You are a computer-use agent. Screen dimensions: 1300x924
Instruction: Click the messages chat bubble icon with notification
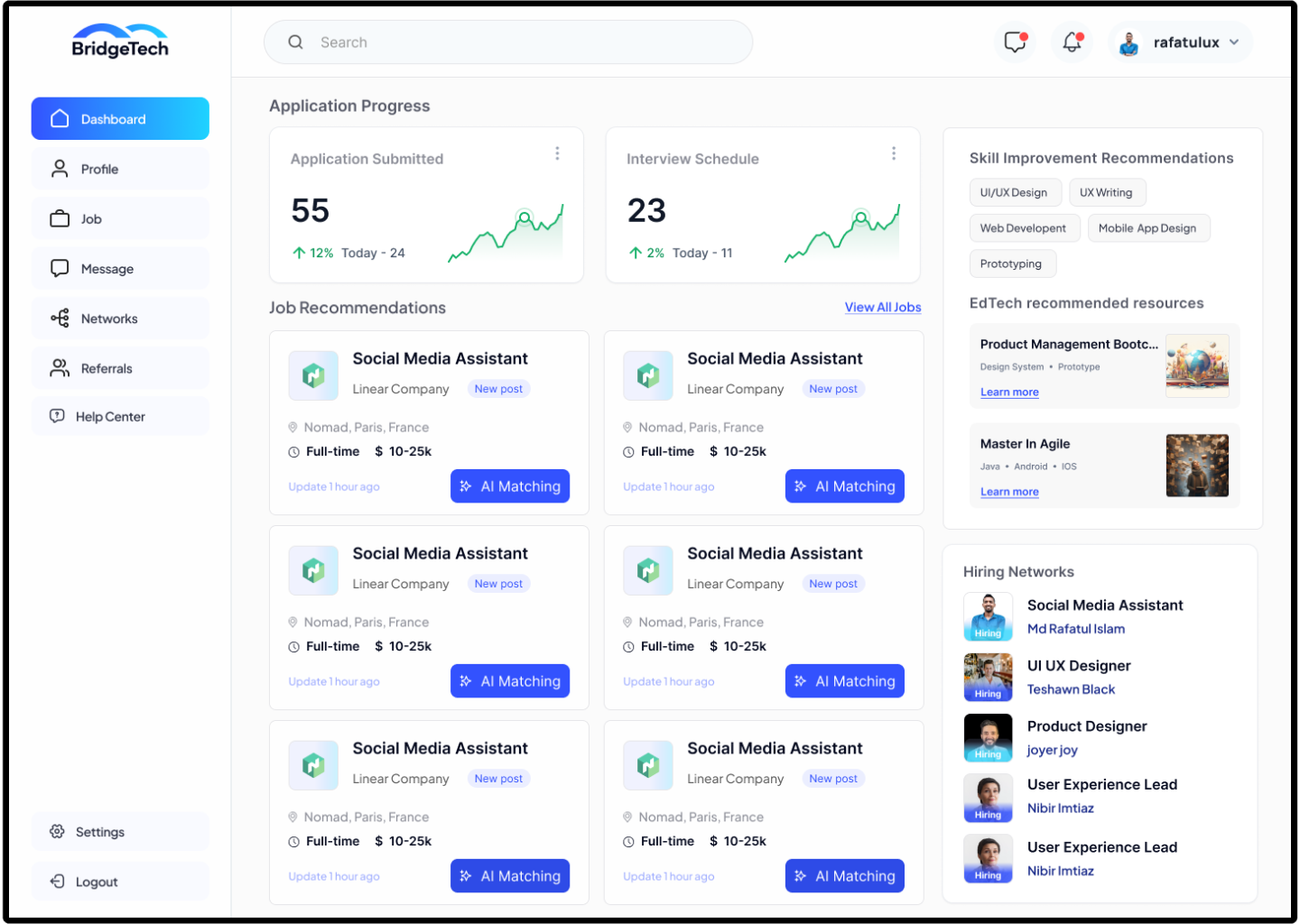point(1015,42)
